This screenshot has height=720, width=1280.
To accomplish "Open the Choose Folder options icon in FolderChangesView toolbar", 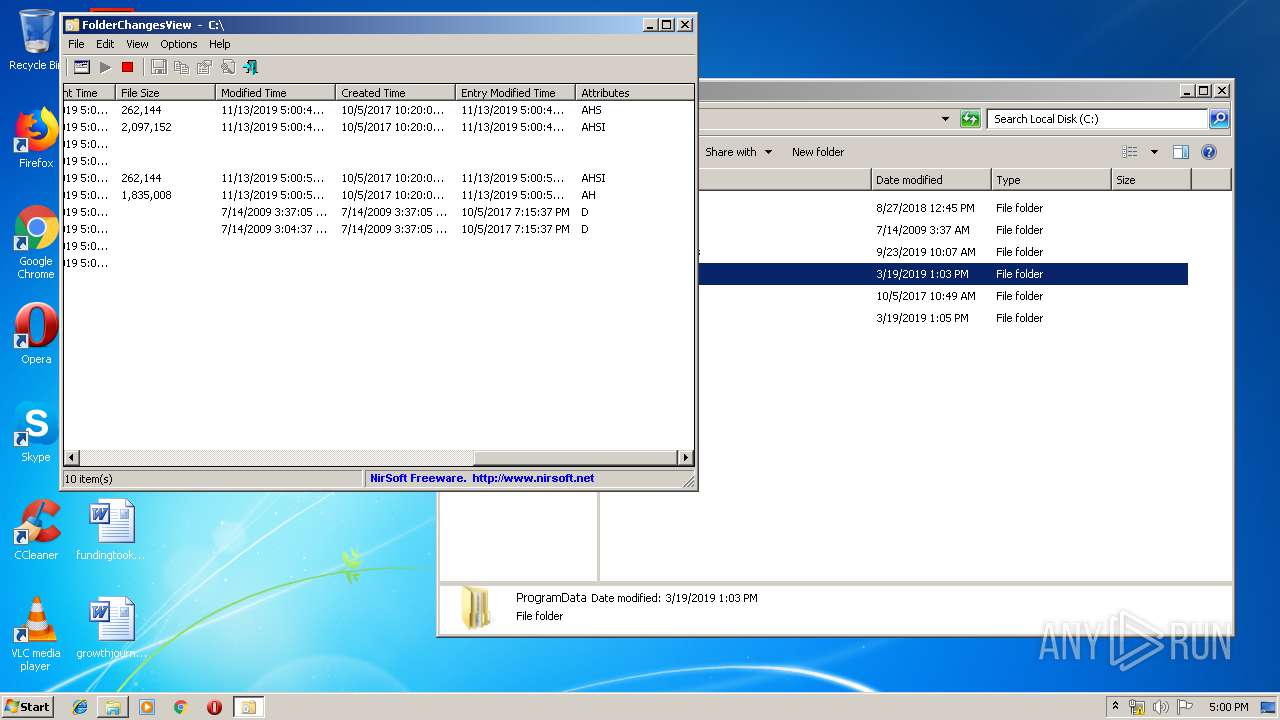I will tap(82, 67).
